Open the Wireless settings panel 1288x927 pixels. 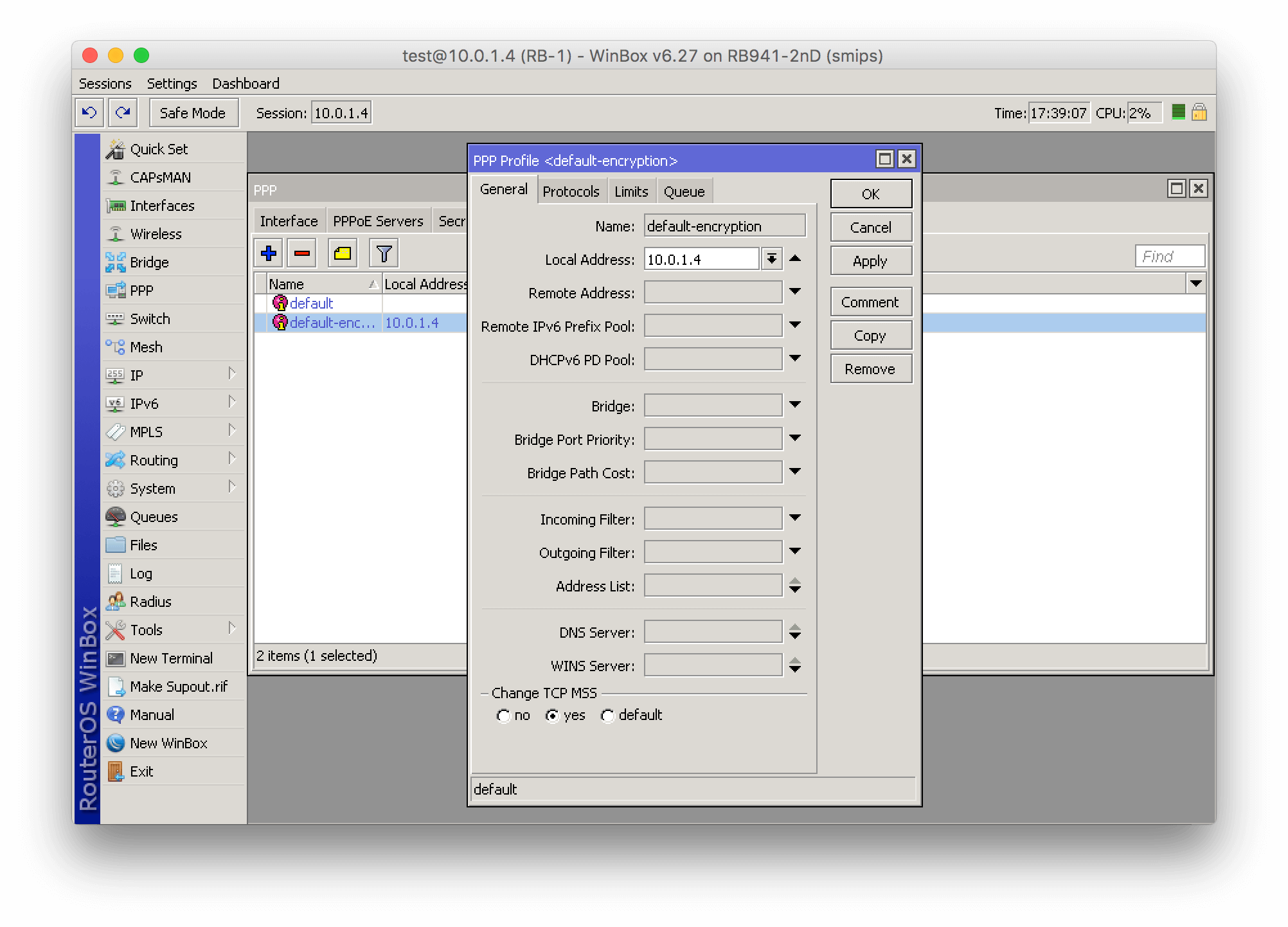(x=156, y=233)
